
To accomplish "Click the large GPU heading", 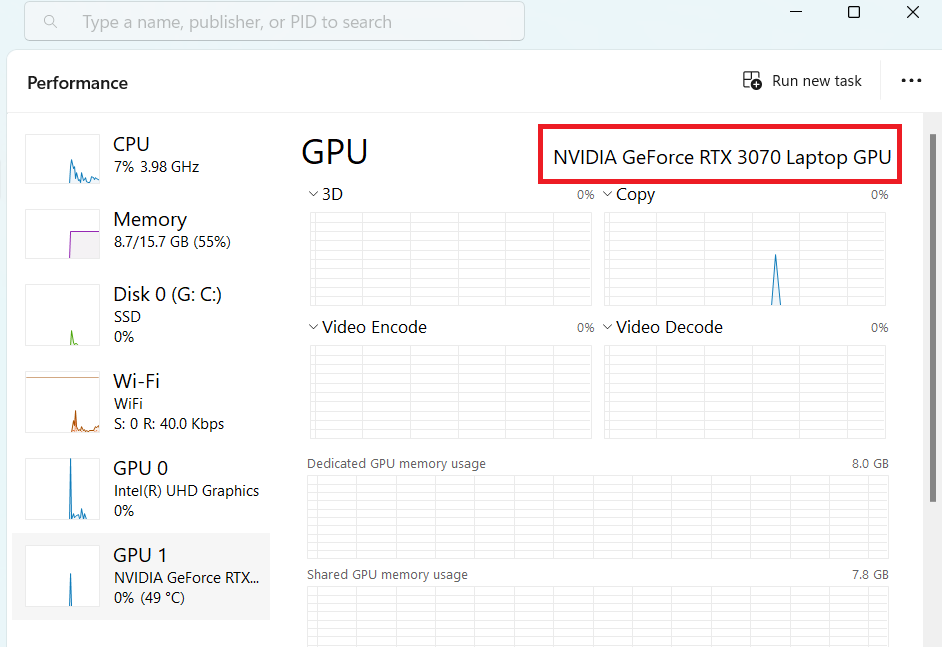I will point(335,152).
